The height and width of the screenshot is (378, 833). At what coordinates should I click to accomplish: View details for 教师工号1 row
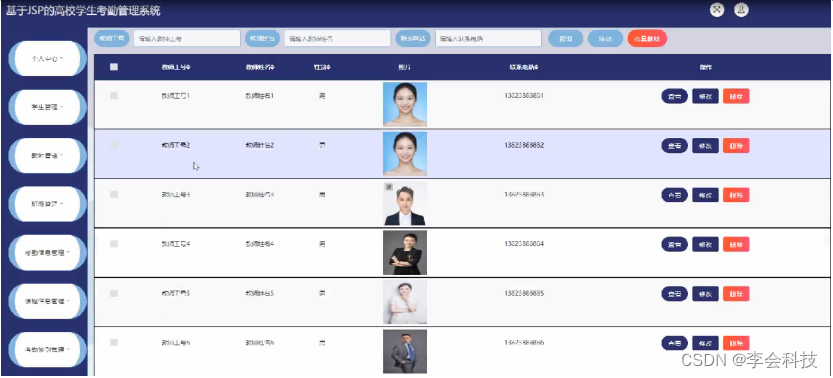[x=675, y=96]
